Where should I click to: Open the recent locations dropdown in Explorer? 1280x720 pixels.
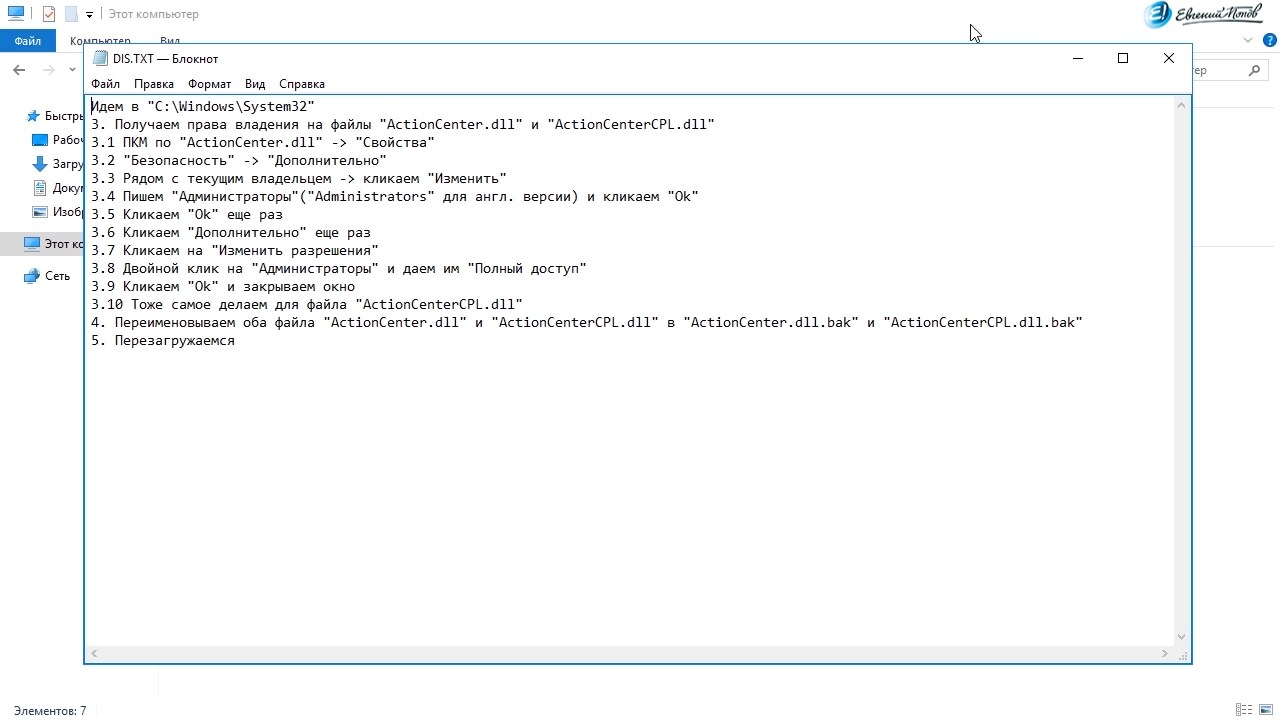(x=72, y=70)
